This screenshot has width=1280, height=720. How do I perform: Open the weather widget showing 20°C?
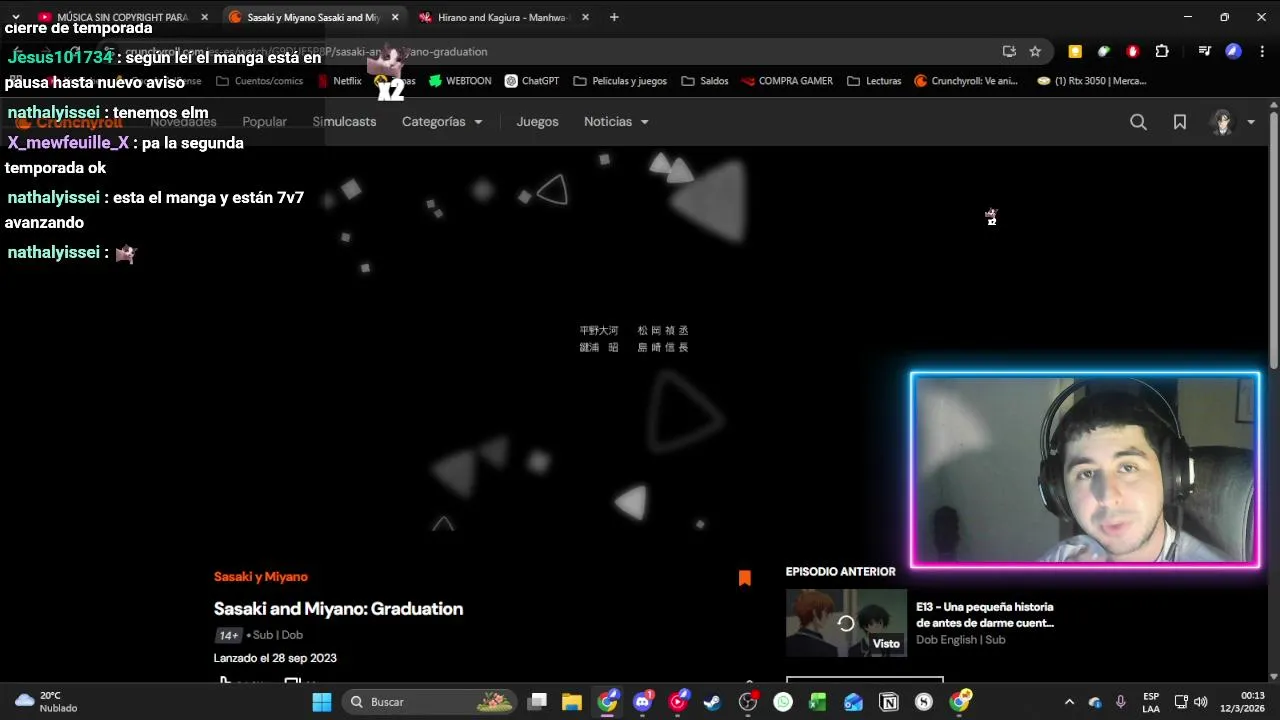[46, 702]
